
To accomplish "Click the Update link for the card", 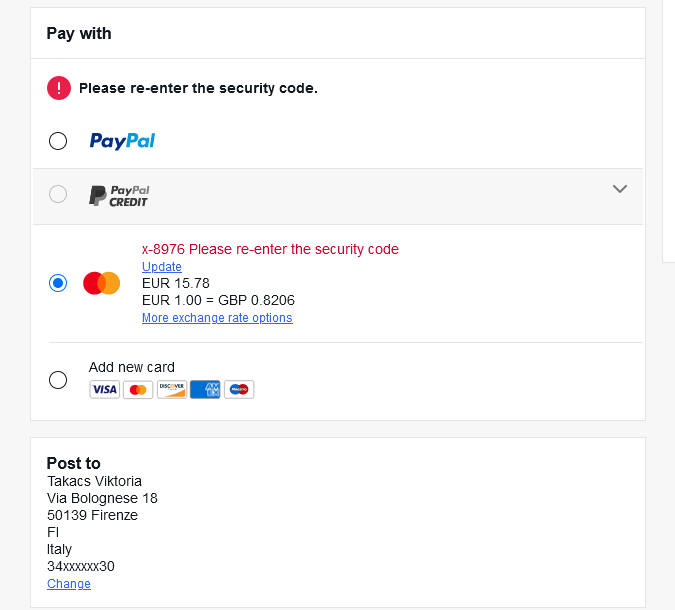I will click(162, 267).
